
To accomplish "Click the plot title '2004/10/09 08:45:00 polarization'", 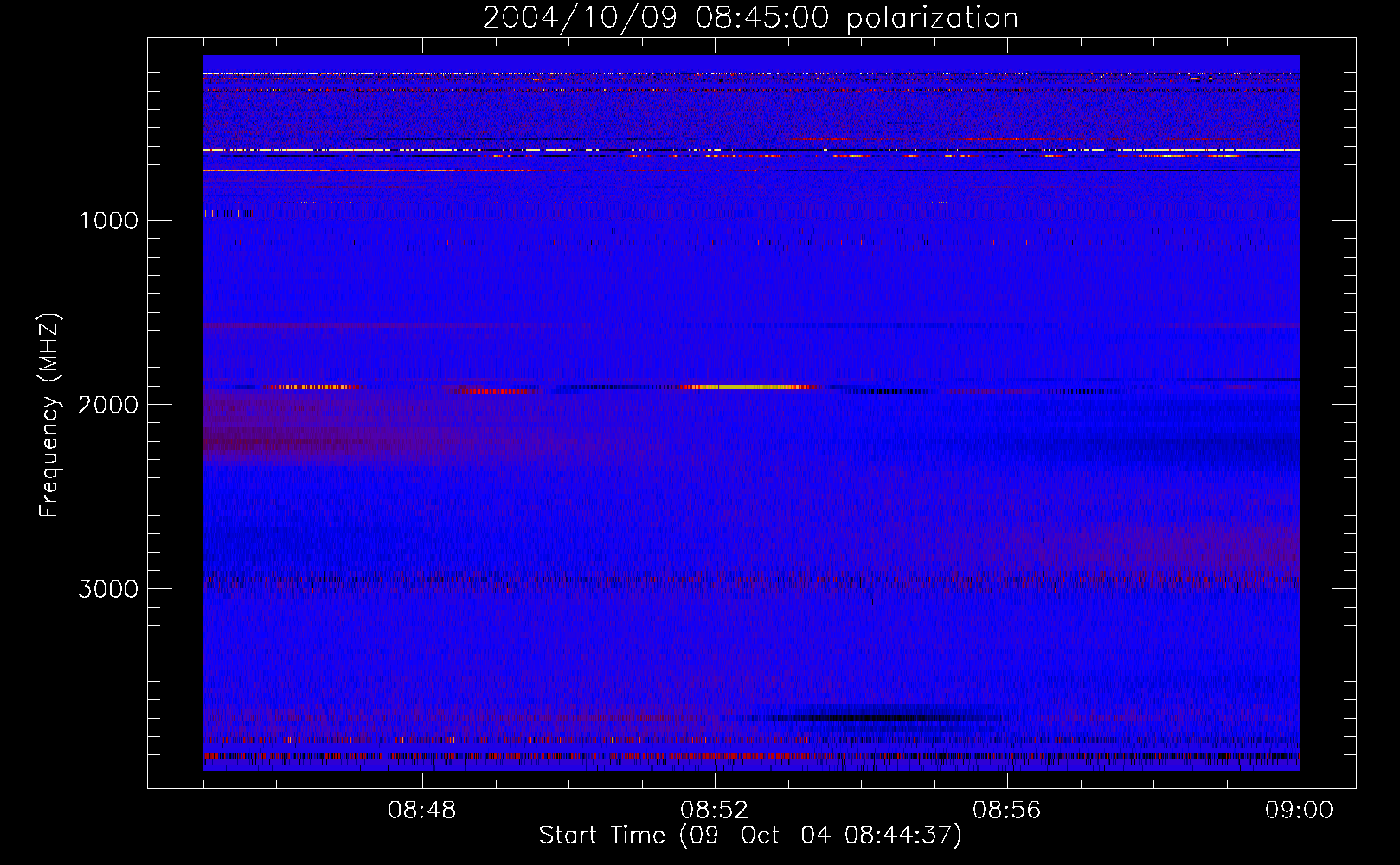I will point(750,17).
